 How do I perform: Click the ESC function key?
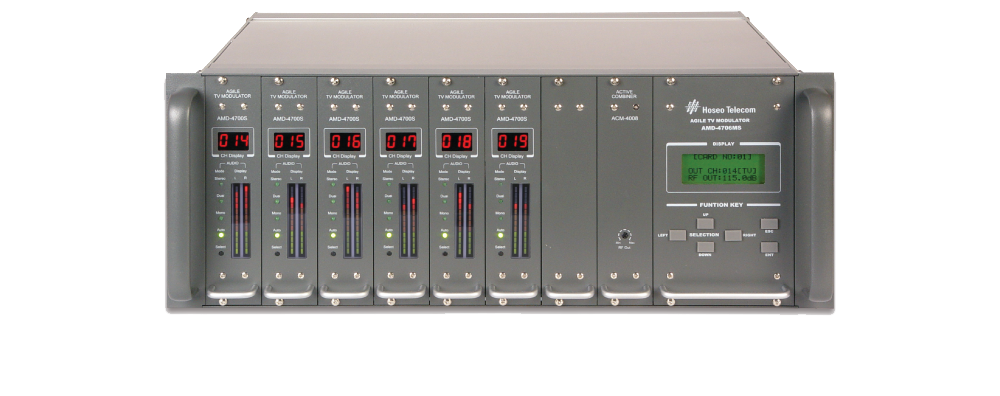769,224
